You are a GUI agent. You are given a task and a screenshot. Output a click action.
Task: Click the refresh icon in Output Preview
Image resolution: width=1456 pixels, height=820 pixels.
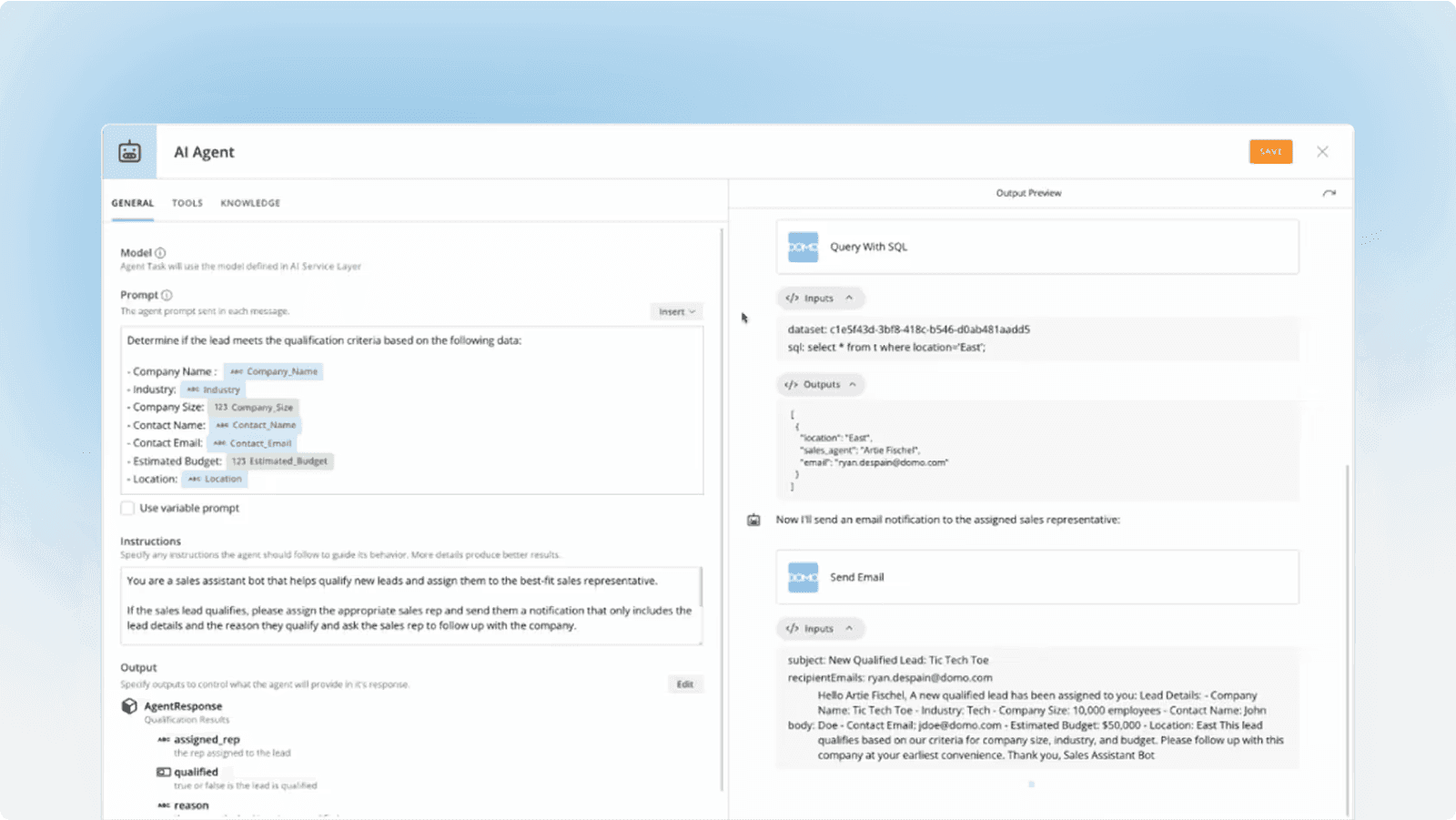tap(1329, 193)
